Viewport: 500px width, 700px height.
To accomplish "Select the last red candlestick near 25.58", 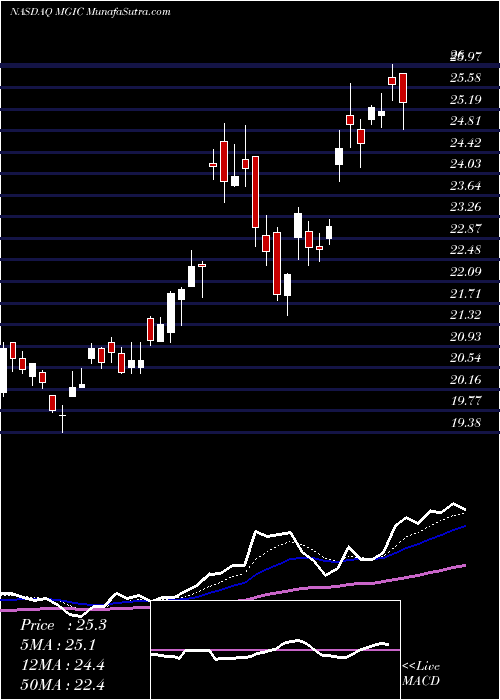I will pos(403,88).
